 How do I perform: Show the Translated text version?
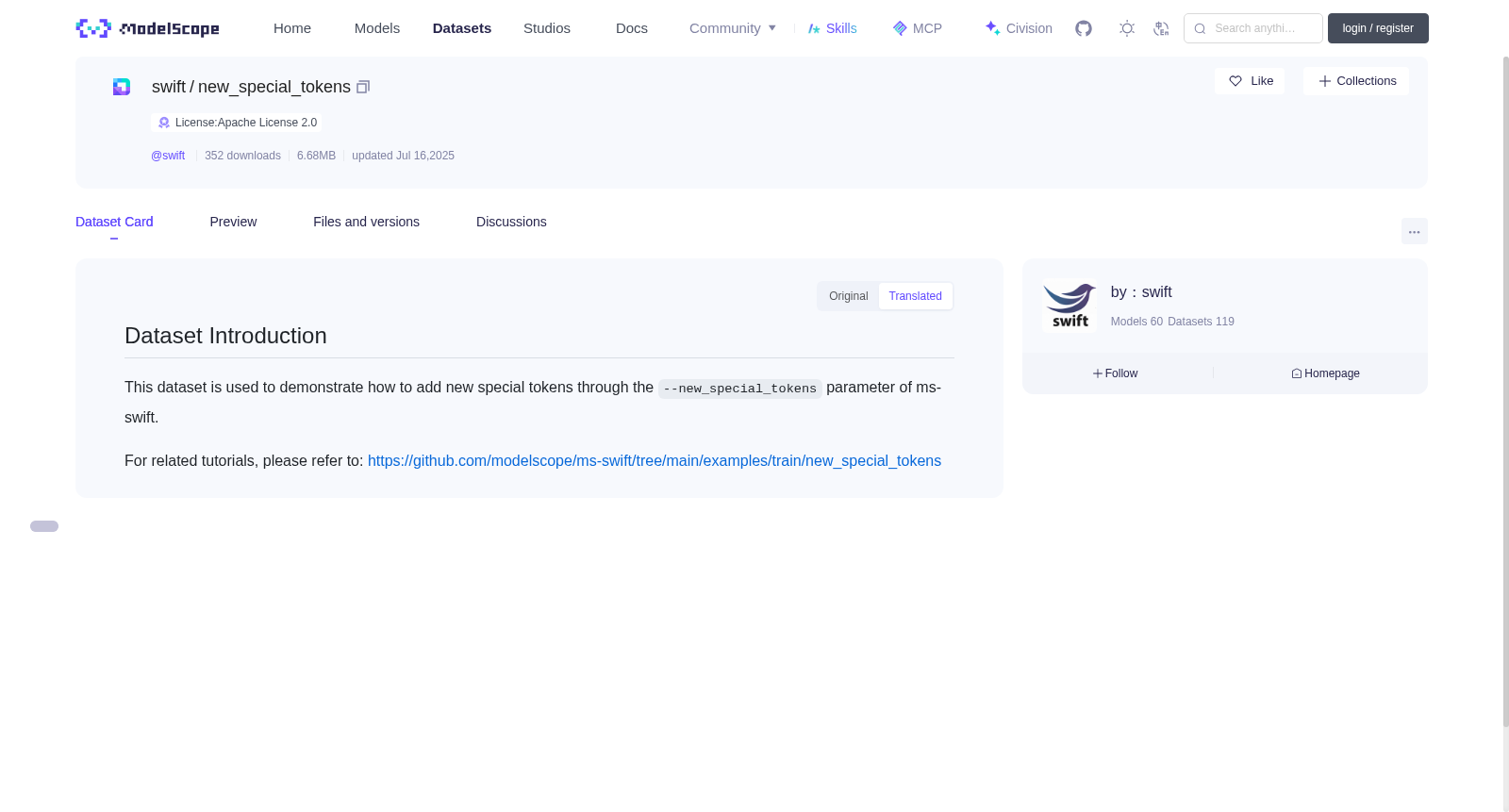pyautogui.click(x=915, y=296)
